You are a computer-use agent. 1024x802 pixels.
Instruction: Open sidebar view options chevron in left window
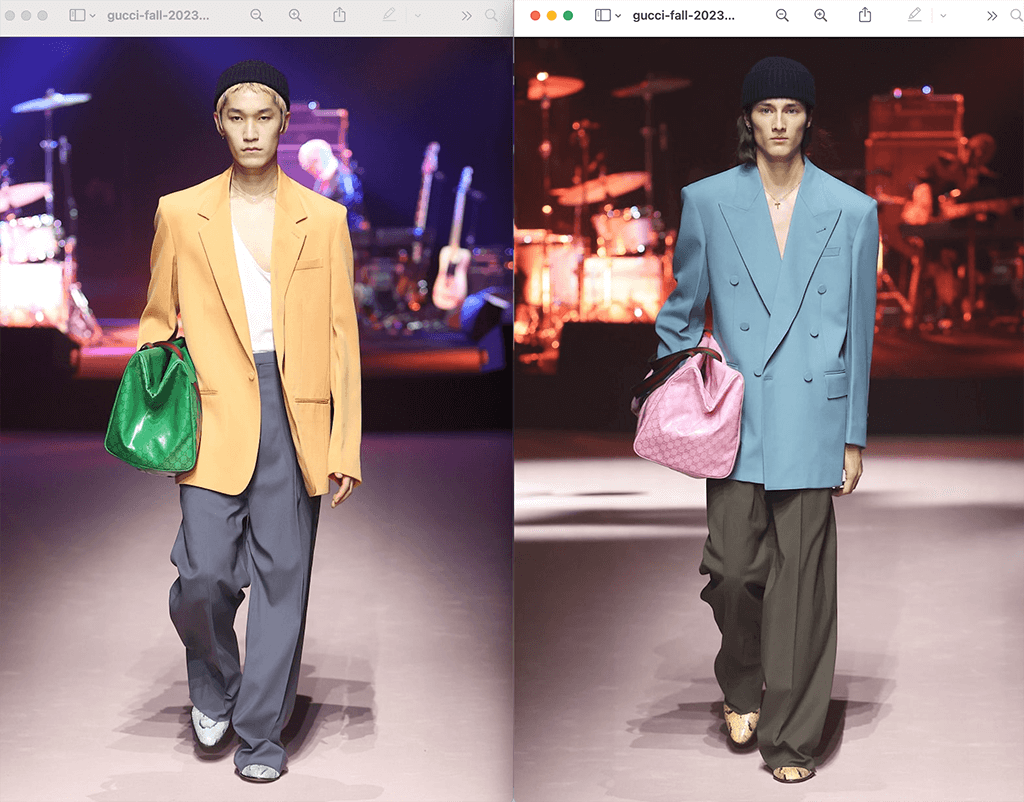click(93, 16)
